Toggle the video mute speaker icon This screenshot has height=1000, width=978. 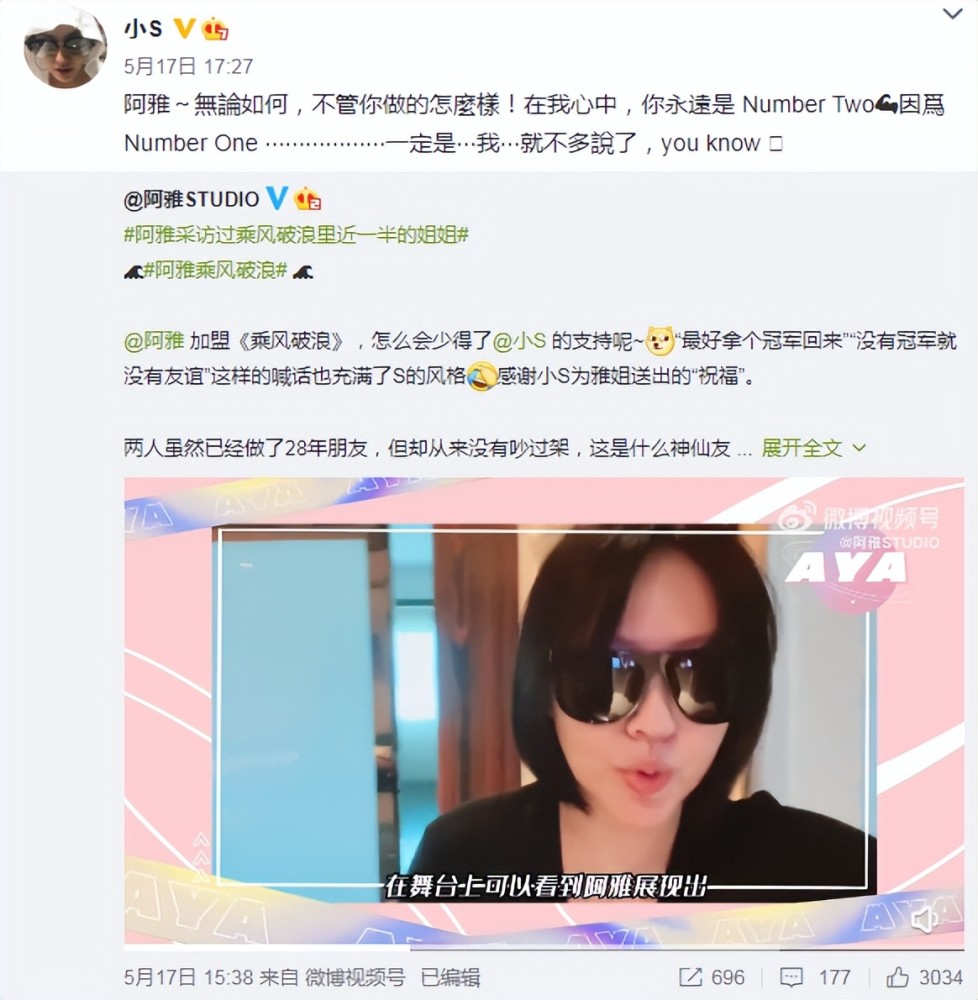click(924, 919)
